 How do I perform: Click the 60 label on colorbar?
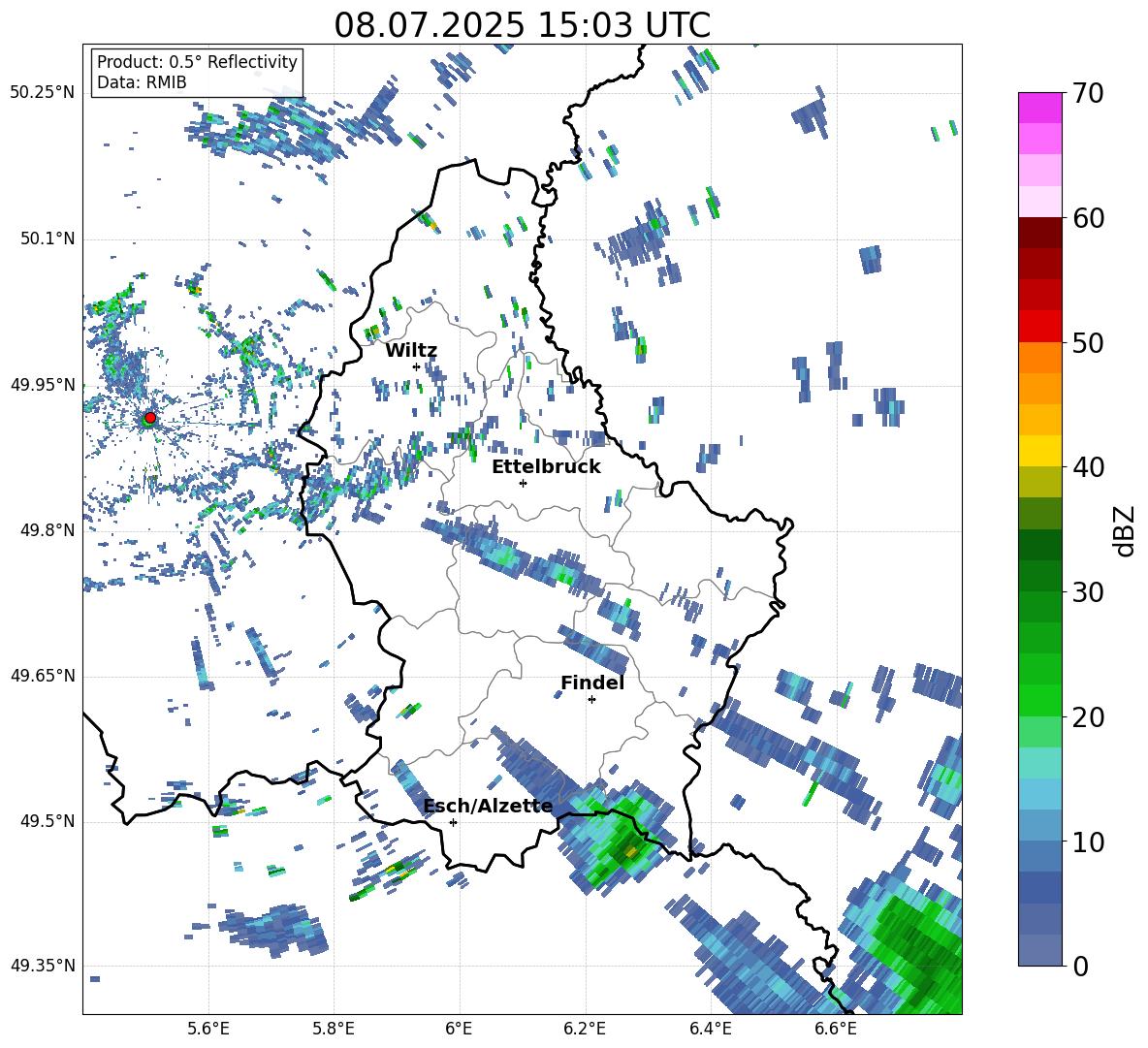1088,218
